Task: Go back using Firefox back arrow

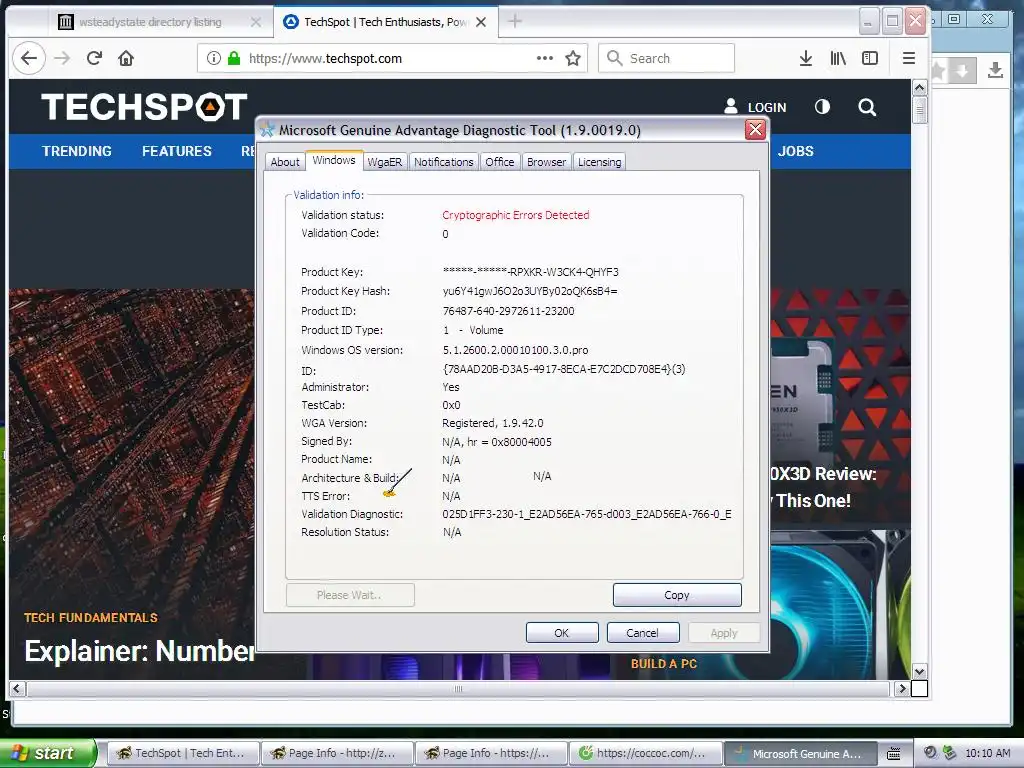Action: [29, 58]
